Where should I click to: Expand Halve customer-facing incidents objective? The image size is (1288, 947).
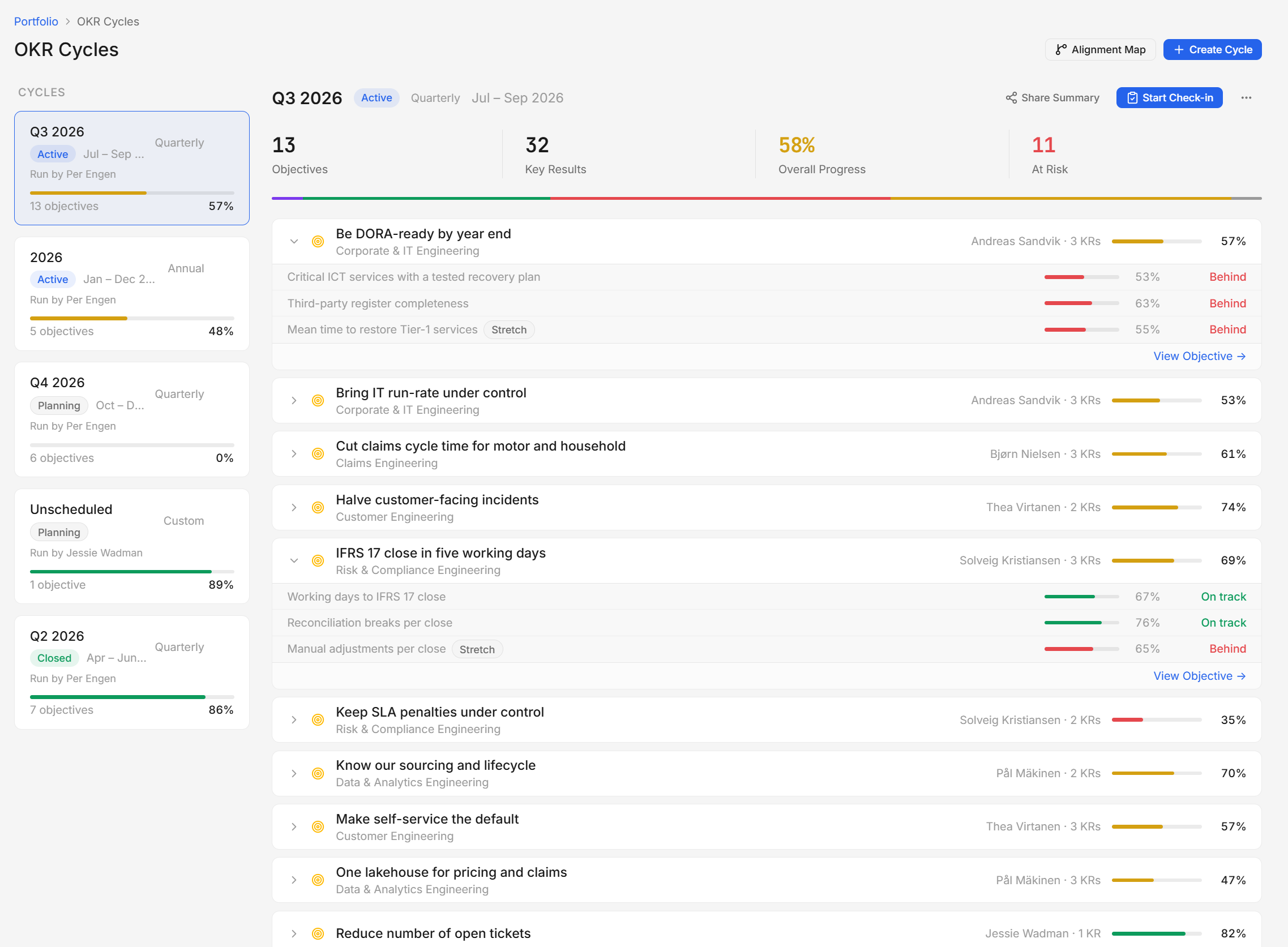(x=294, y=507)
